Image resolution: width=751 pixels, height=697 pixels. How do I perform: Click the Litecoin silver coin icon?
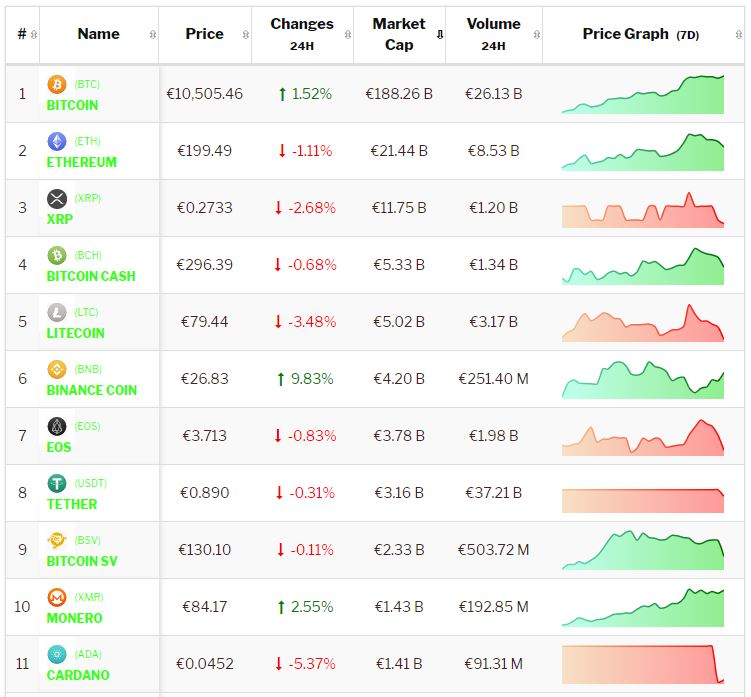[57, 313]
